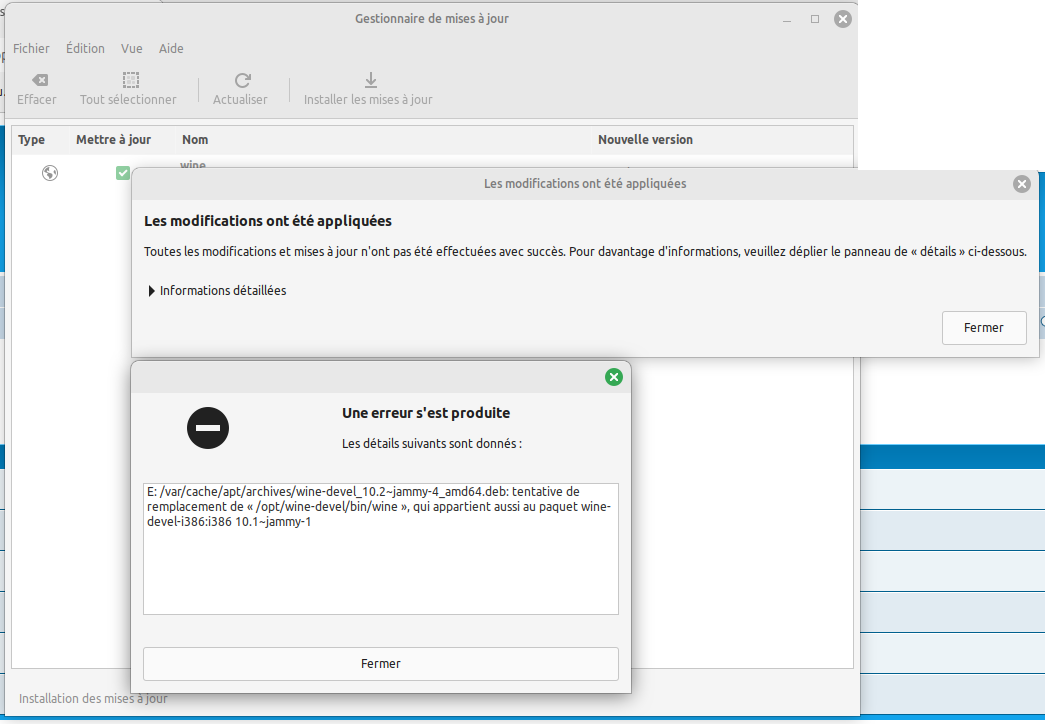Open the Vue menu

(x=132, y=48)
